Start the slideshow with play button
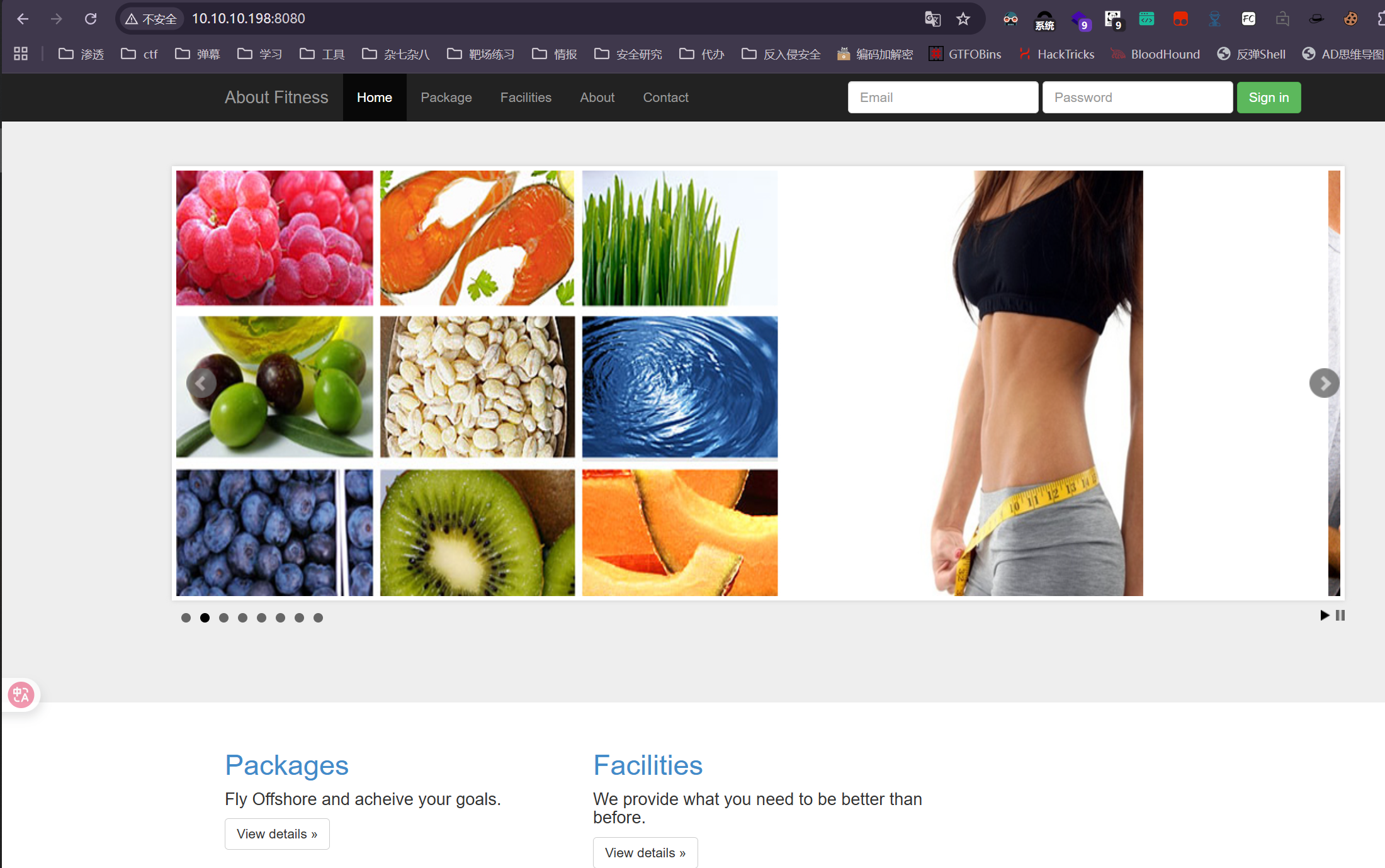 (x=1325, y=615)
